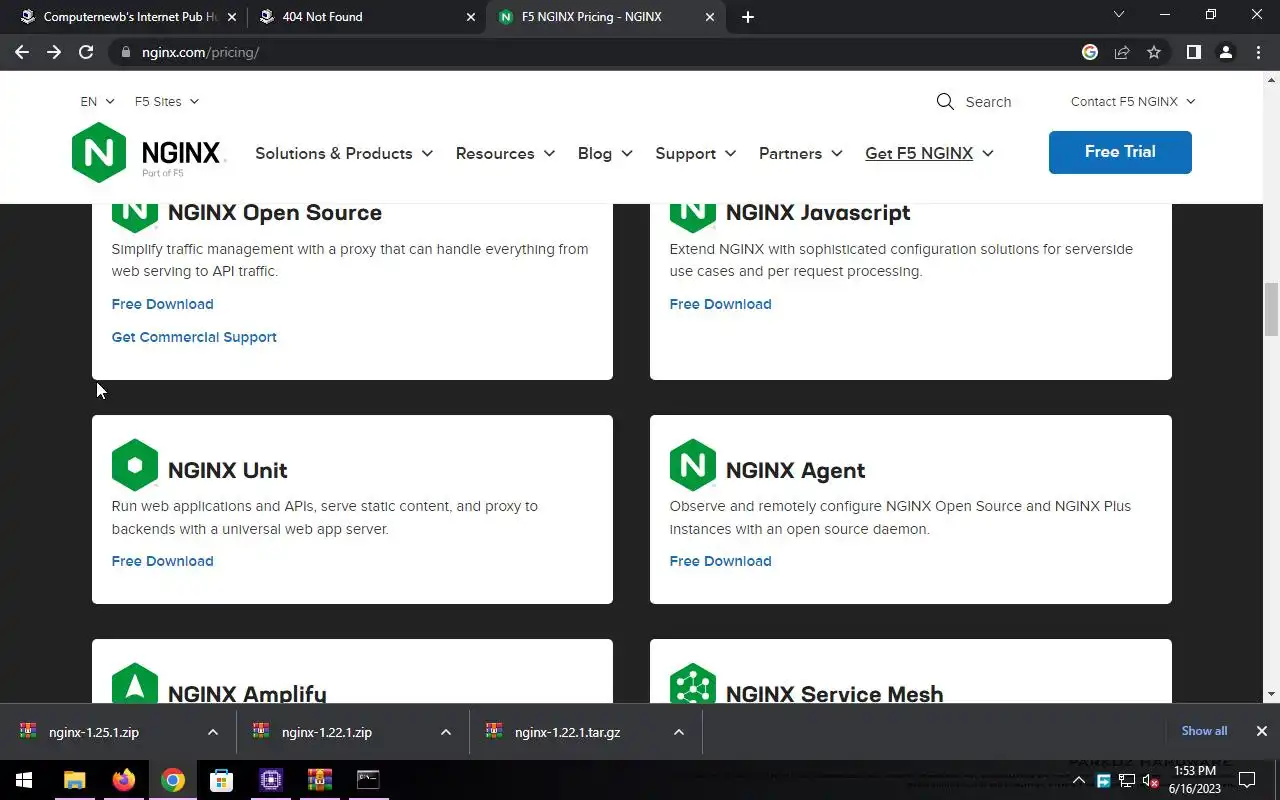
Task: Show hidden system tray icons
Action: pos(1078,780)
